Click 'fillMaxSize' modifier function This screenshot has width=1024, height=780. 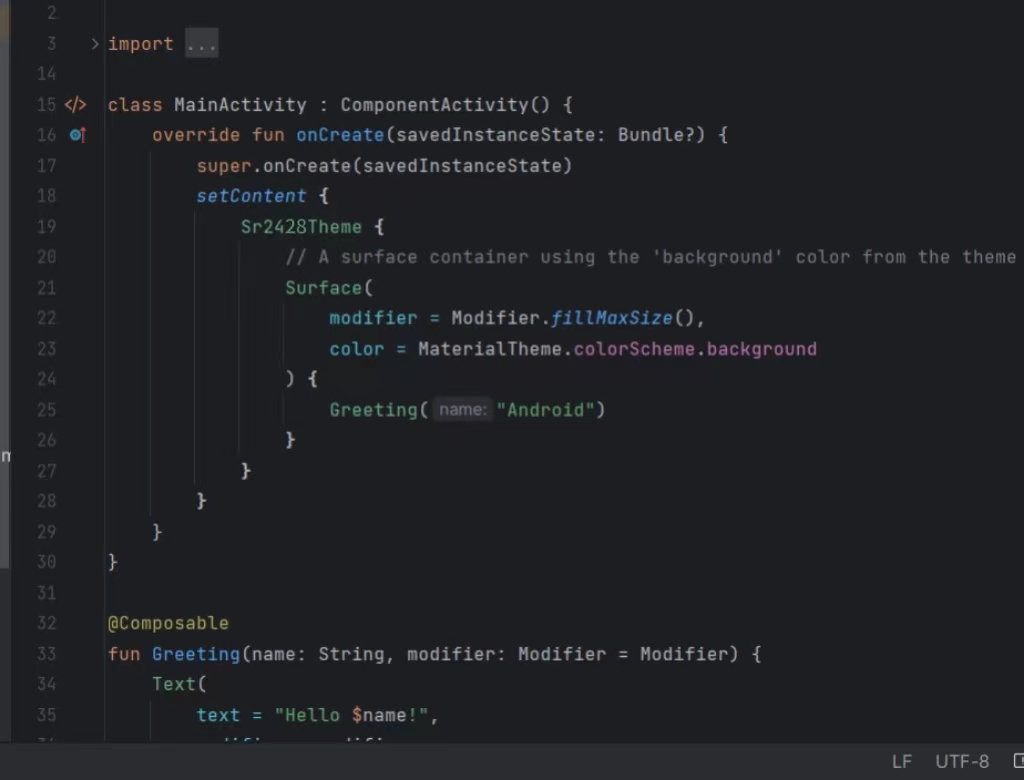[x=611, y=318]
